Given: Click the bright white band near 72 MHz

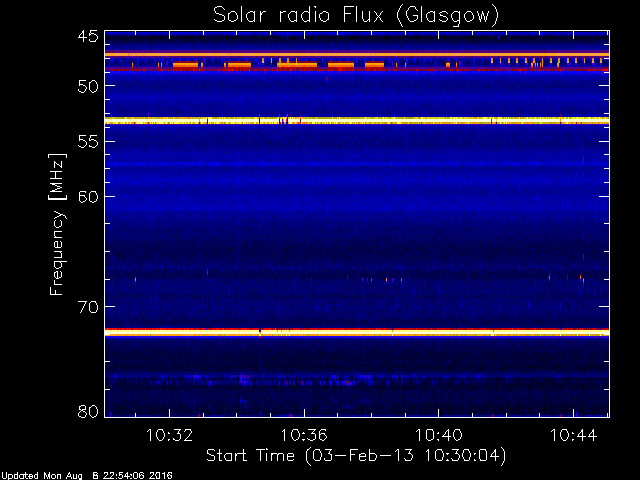Looking at the screenshot, I should 357,333.
